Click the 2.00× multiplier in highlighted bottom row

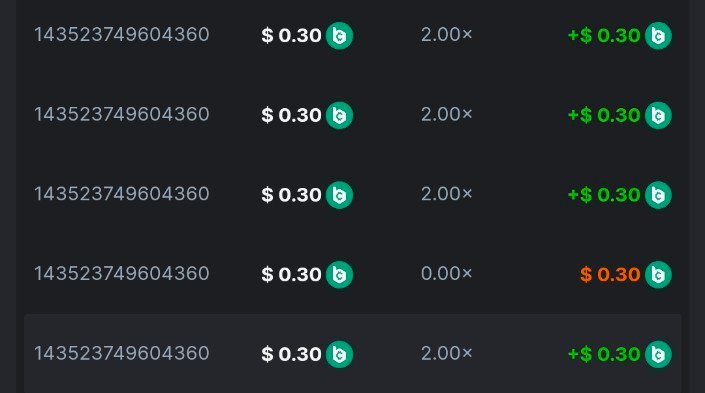pyautogui.click(x=446, y=353)
